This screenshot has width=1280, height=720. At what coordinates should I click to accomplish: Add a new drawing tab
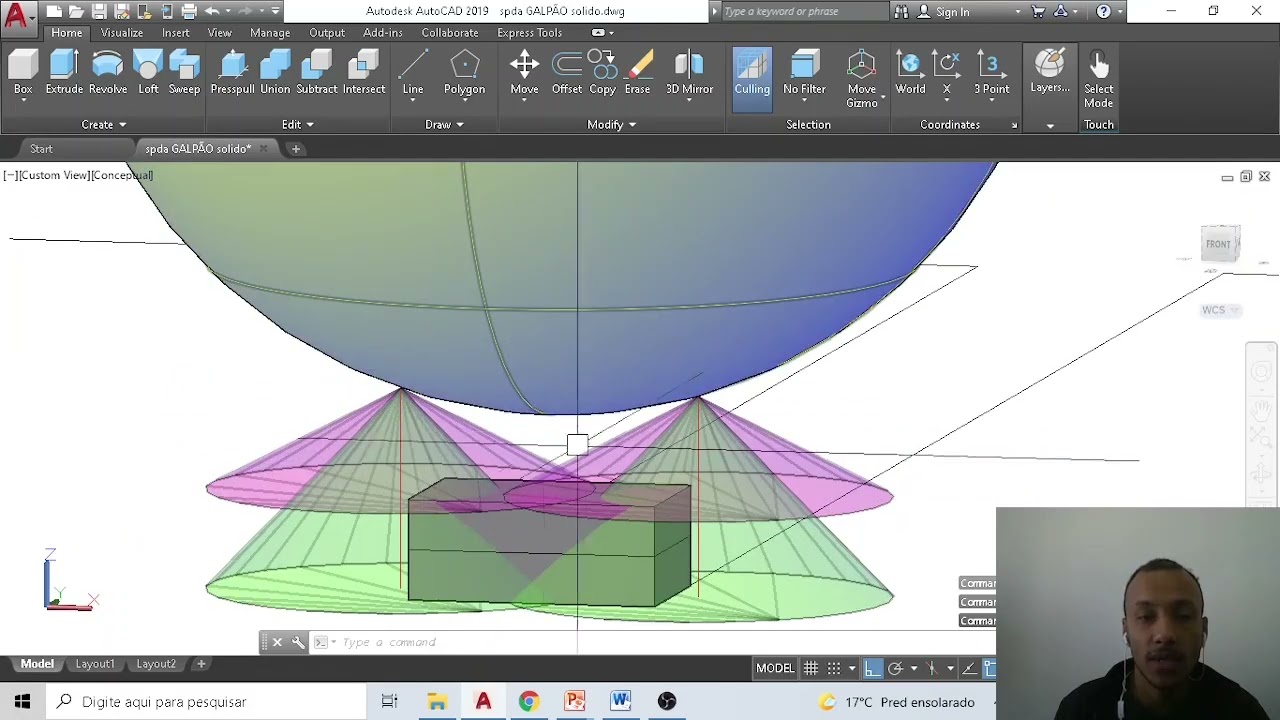point(296,148)
